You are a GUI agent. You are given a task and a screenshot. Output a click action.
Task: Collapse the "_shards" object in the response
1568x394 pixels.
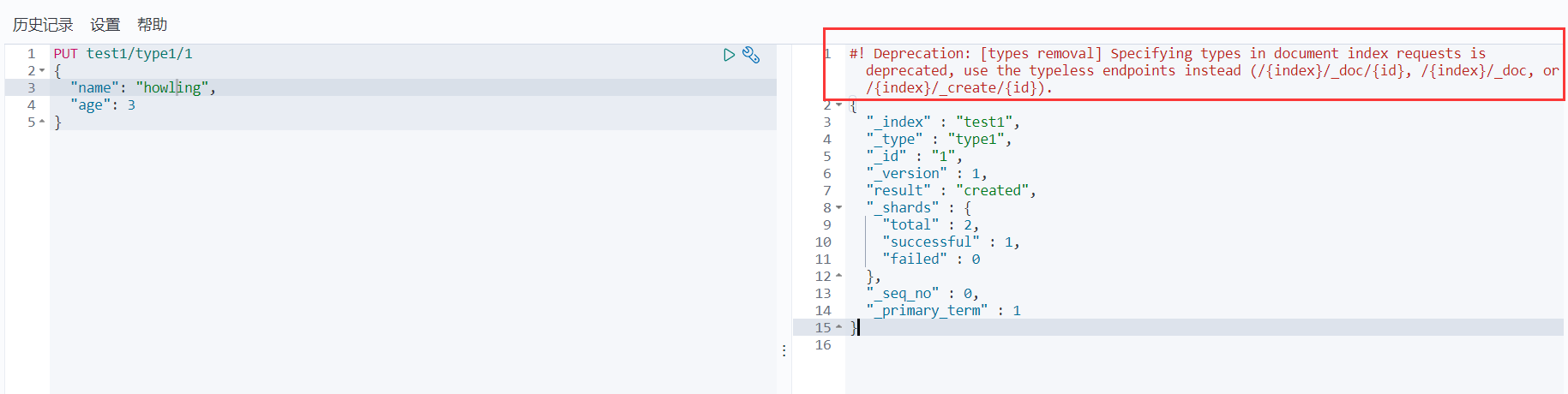click(838, 208)
